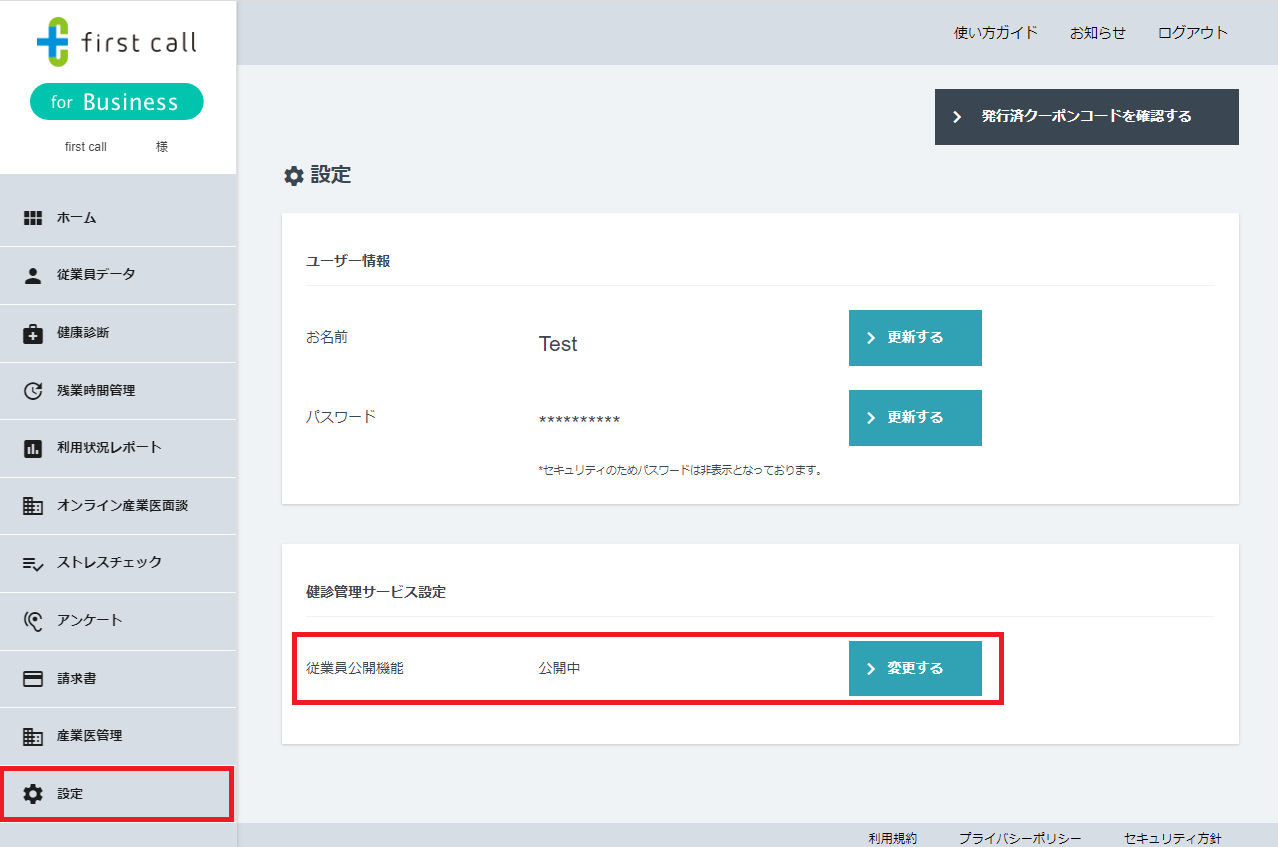The image size is (1278, 847).
Task: Open 発行済クーポンコードを確認する
Action: point(1086,116)
